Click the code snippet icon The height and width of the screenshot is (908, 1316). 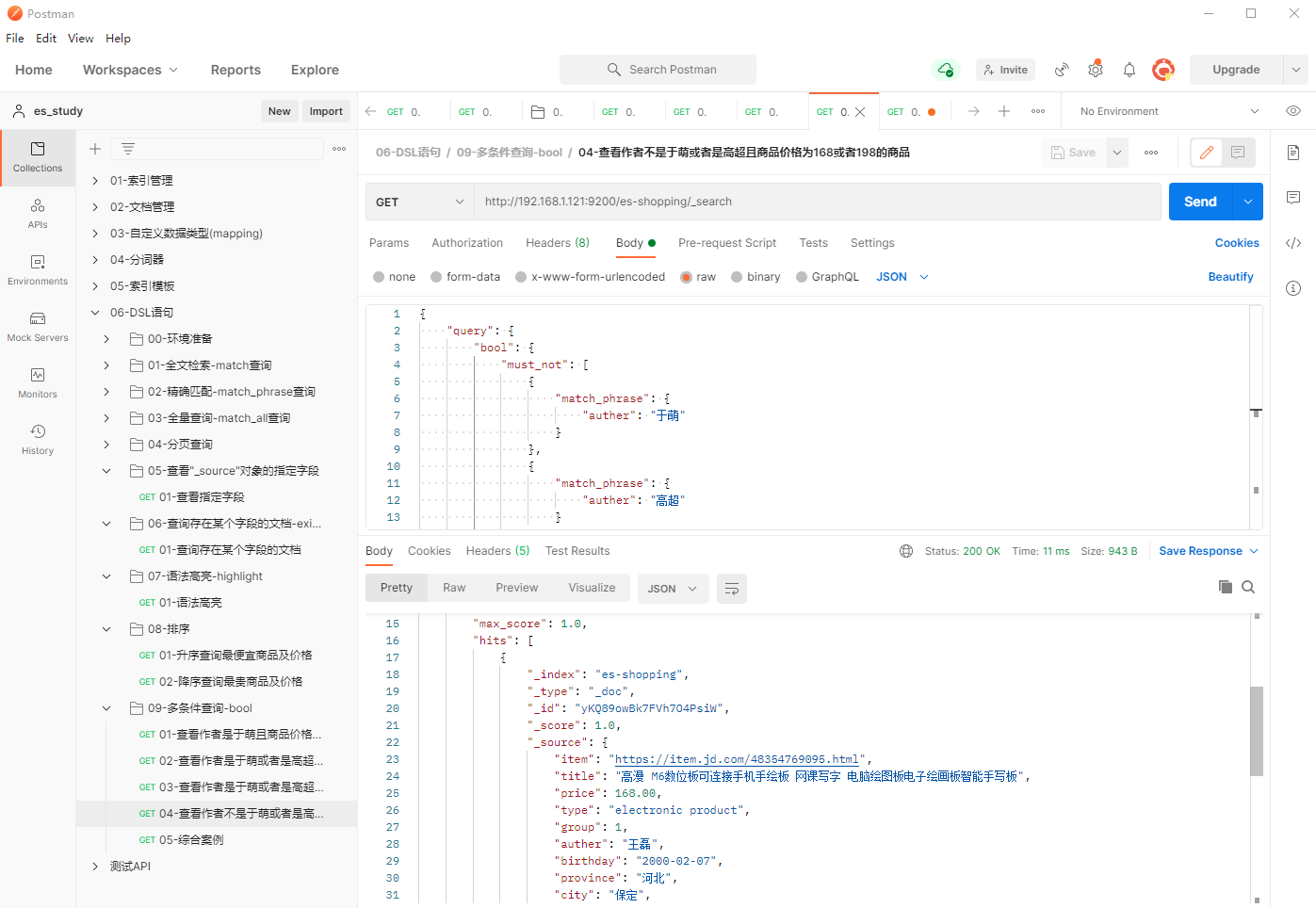tap(1293, 243)
